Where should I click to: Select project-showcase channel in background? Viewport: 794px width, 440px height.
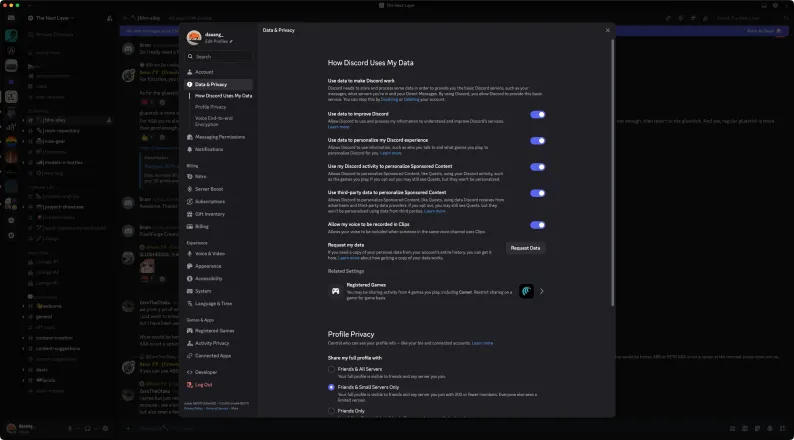tap(63, 207)
